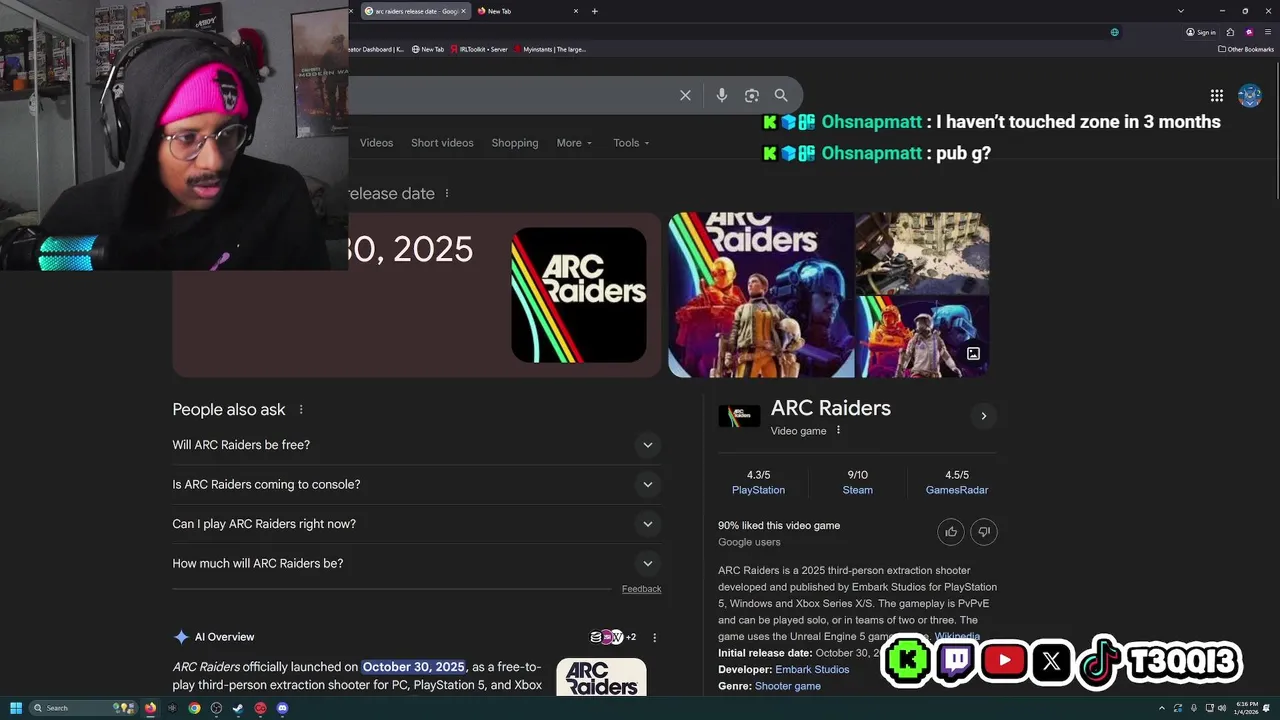Image resolution: width=1280 pixels, height=720 pixels.
Task: Open Discord from the taskbar
Action: click(x=282, y=708)
